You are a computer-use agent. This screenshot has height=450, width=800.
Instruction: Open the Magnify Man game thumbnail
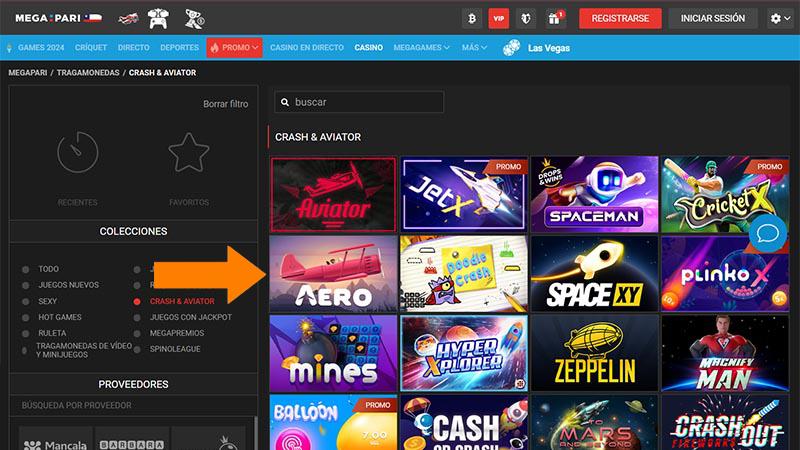pyautogui.click(x=725, y=353)
